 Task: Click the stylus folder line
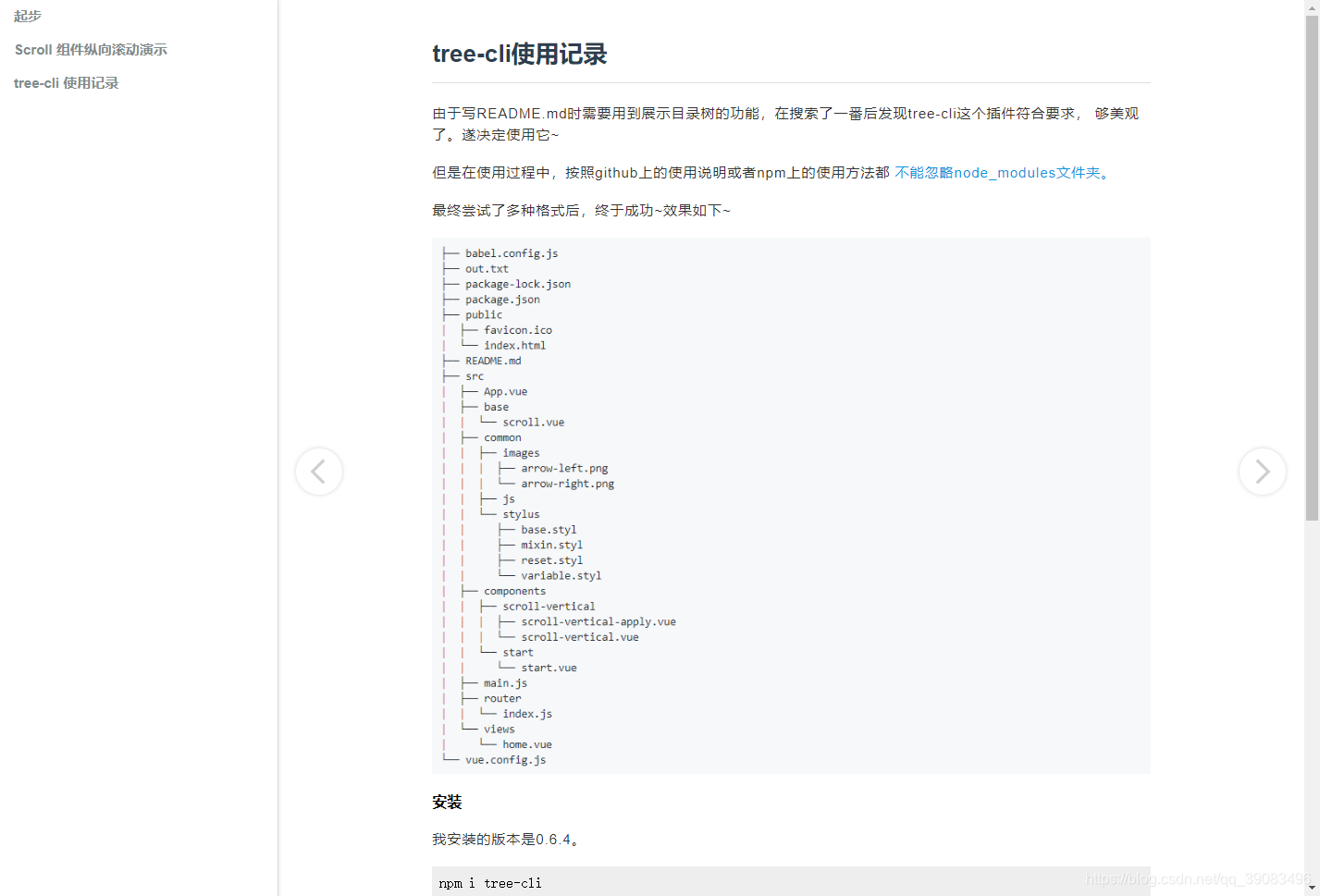point(521,515)
